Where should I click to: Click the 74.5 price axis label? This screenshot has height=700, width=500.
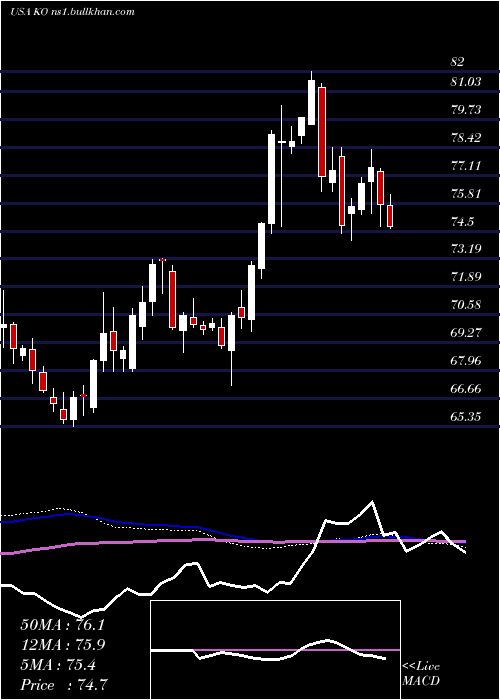click(462, 222)
